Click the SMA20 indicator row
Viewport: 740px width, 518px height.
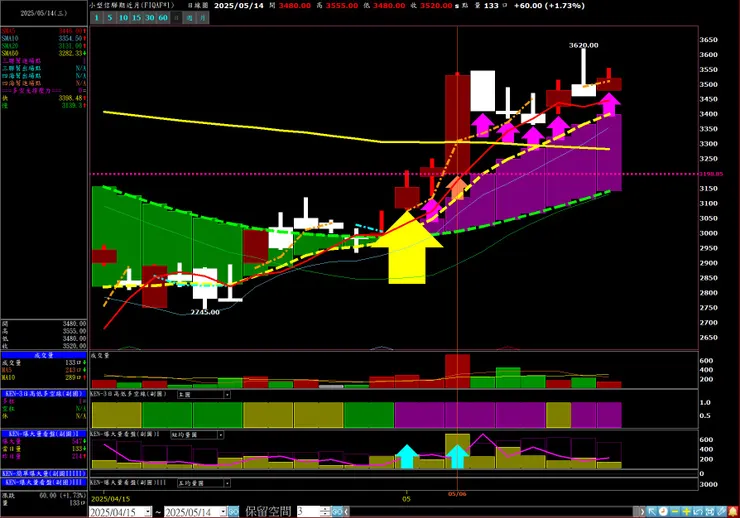click(x=44, y=46)
